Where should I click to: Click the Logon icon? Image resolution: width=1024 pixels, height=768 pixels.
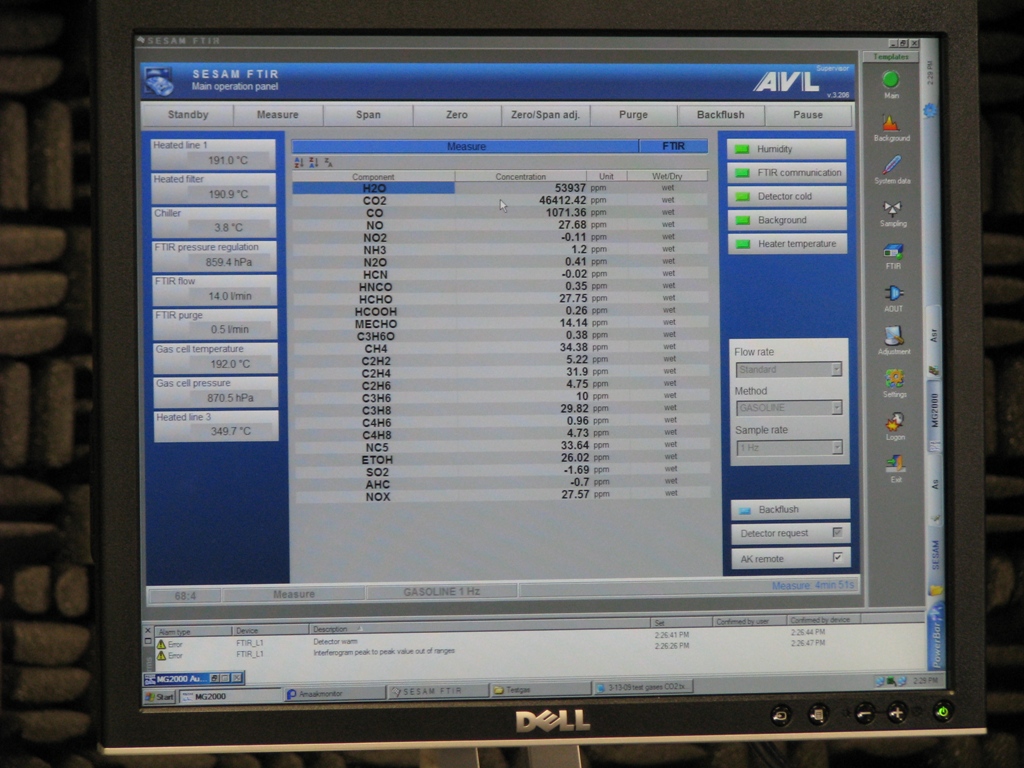click(895, 422)
